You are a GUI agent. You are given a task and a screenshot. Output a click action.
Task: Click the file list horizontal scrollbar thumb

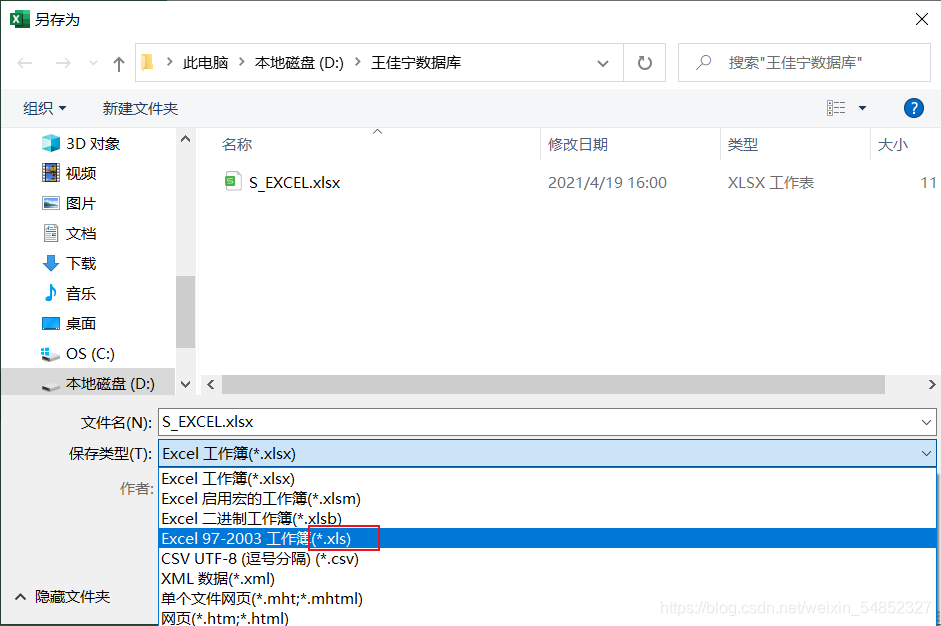tap(553, 384)
